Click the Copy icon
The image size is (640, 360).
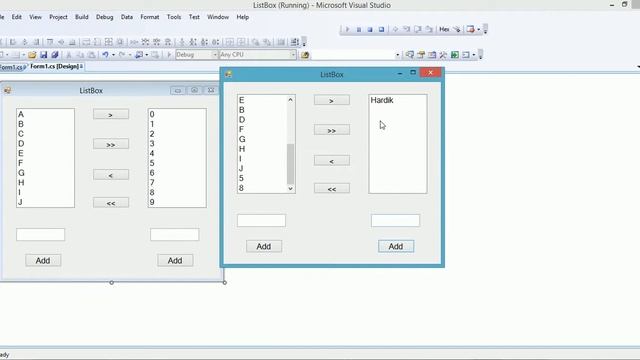[x=80, y=55]
